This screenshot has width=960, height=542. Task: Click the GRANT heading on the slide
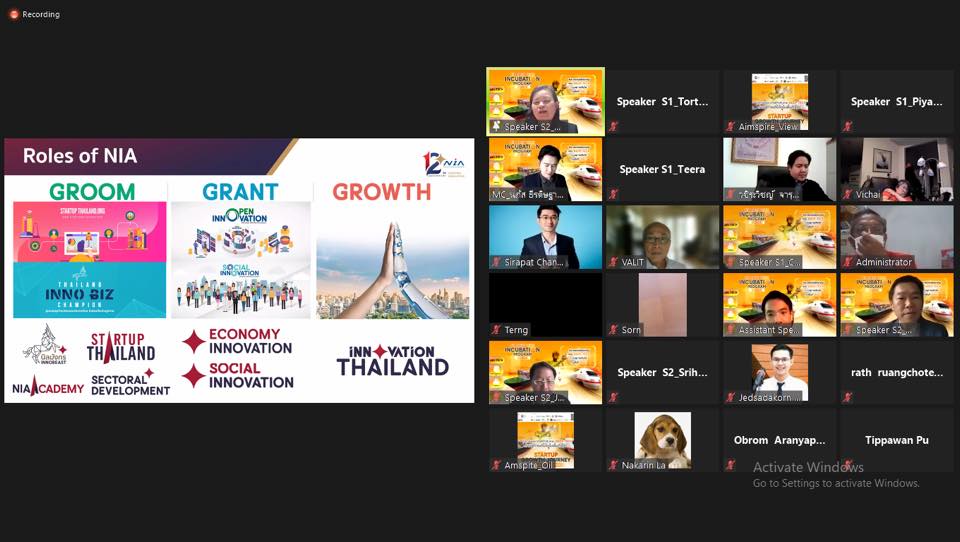point(240,192)
